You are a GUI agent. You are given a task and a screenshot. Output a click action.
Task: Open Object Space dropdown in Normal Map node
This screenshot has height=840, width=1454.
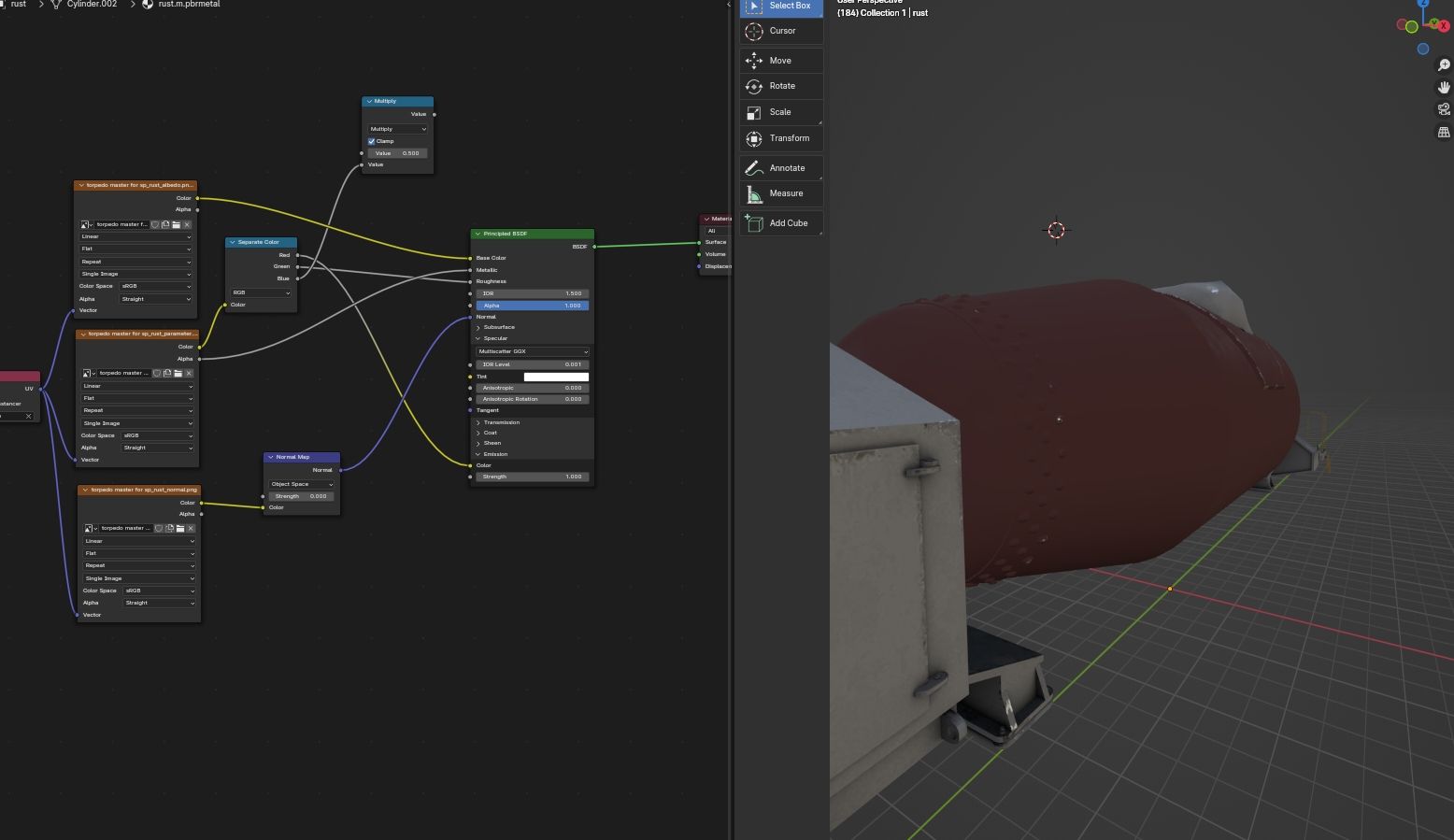tap(301, 484)
